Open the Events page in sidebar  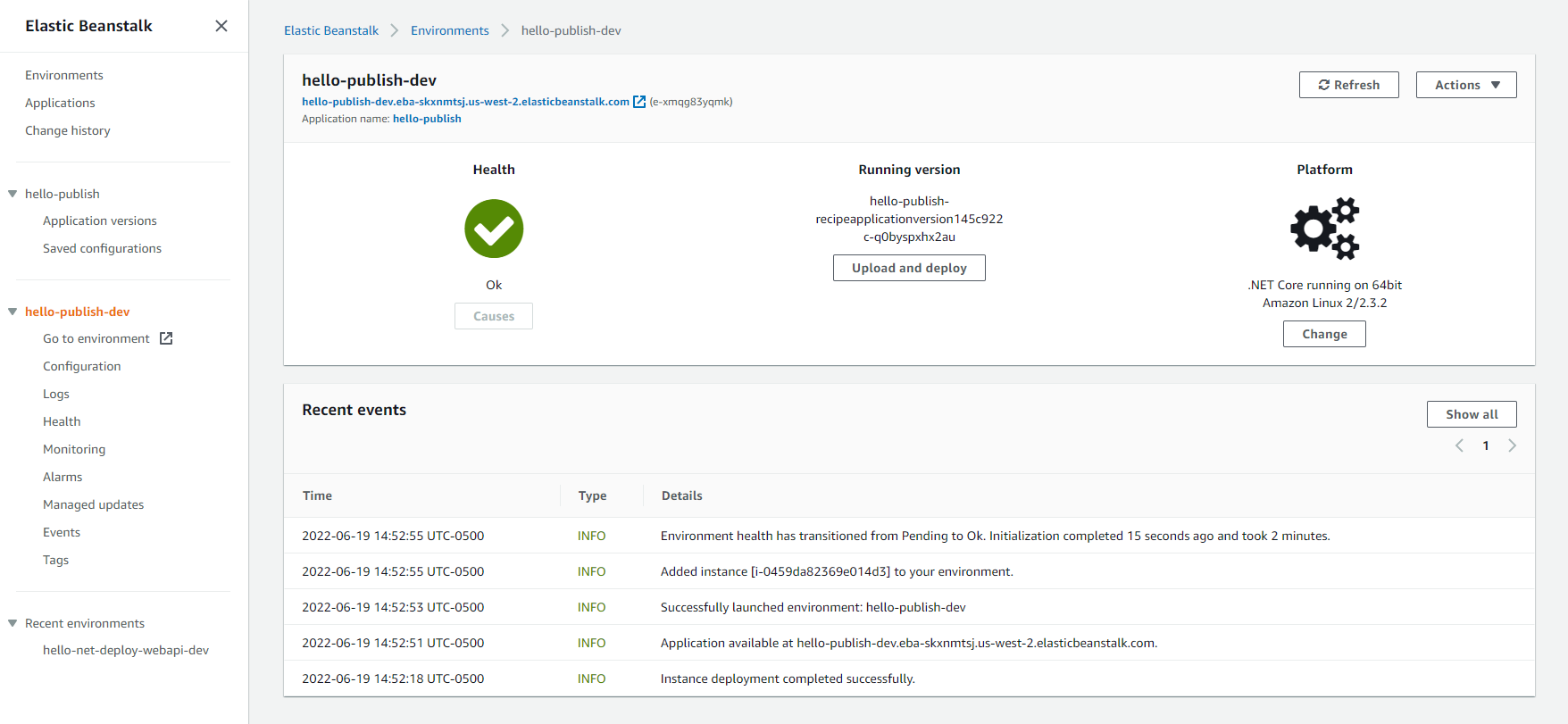(x=62, y=532)
